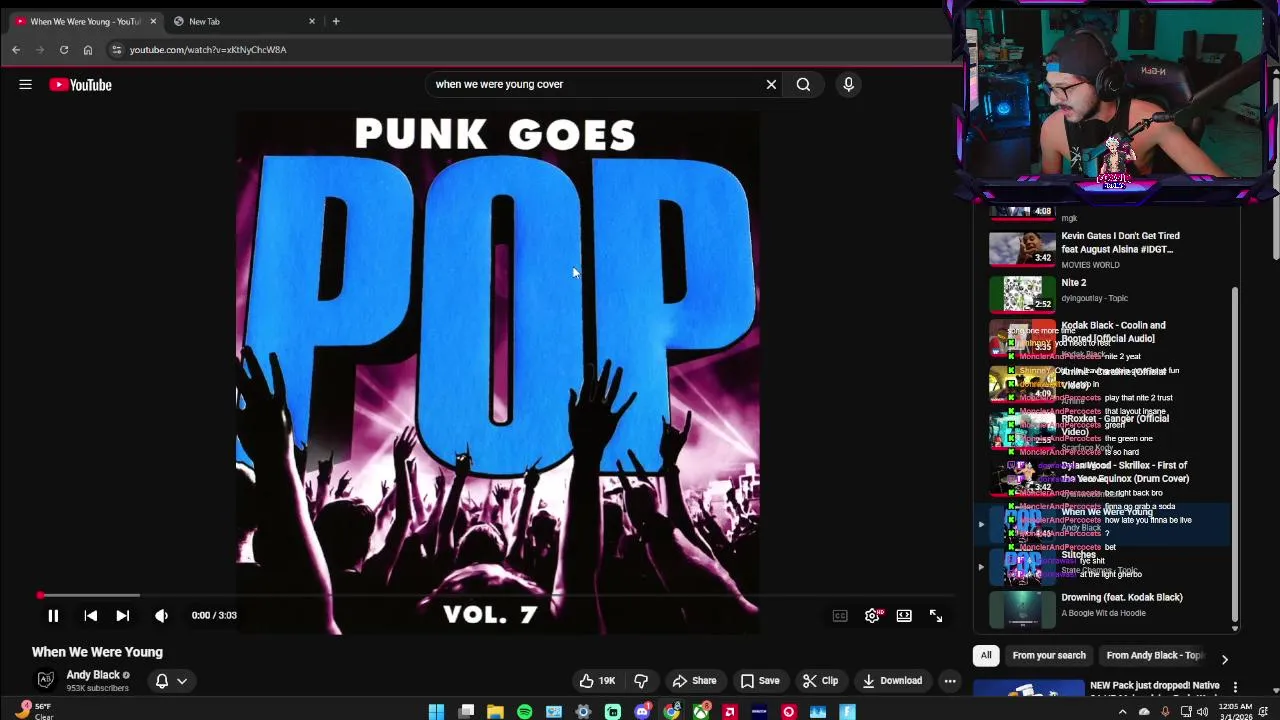The width and height of the screenshot is (1280, 720).
Task: Click the video progress bar
Action: pyautogui.click(x=497, y=596)
